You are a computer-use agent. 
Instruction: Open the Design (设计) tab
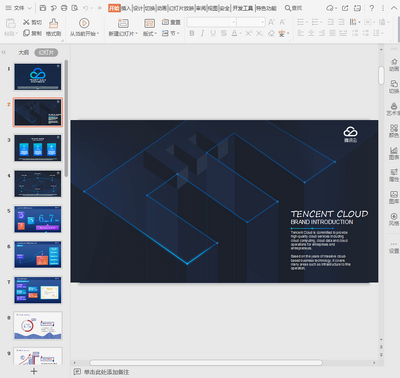(x=138, y=8)
